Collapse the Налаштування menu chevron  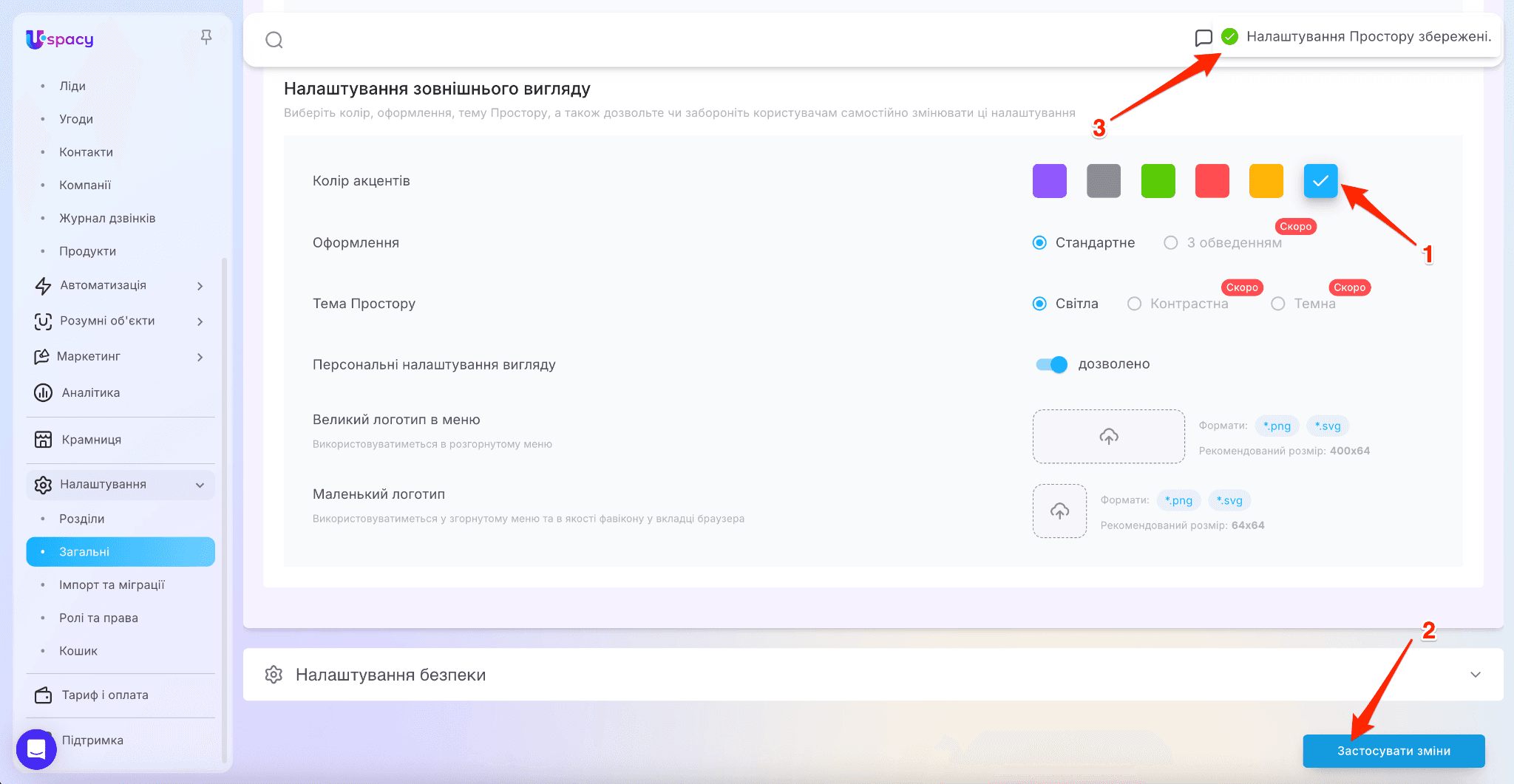pos(200,485)
